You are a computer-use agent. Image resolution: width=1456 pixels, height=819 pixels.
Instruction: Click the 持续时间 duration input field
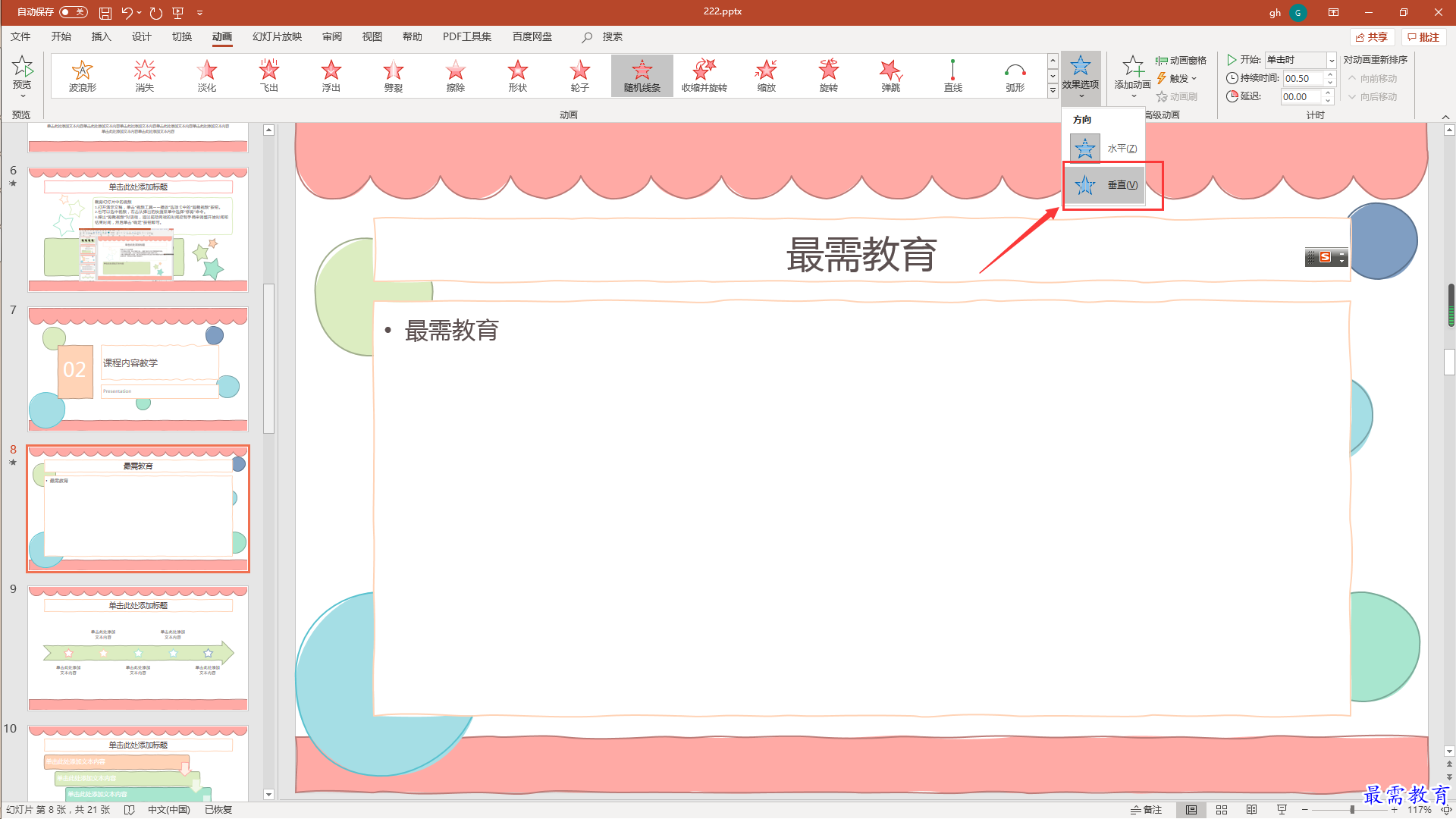click(1303, 78)
